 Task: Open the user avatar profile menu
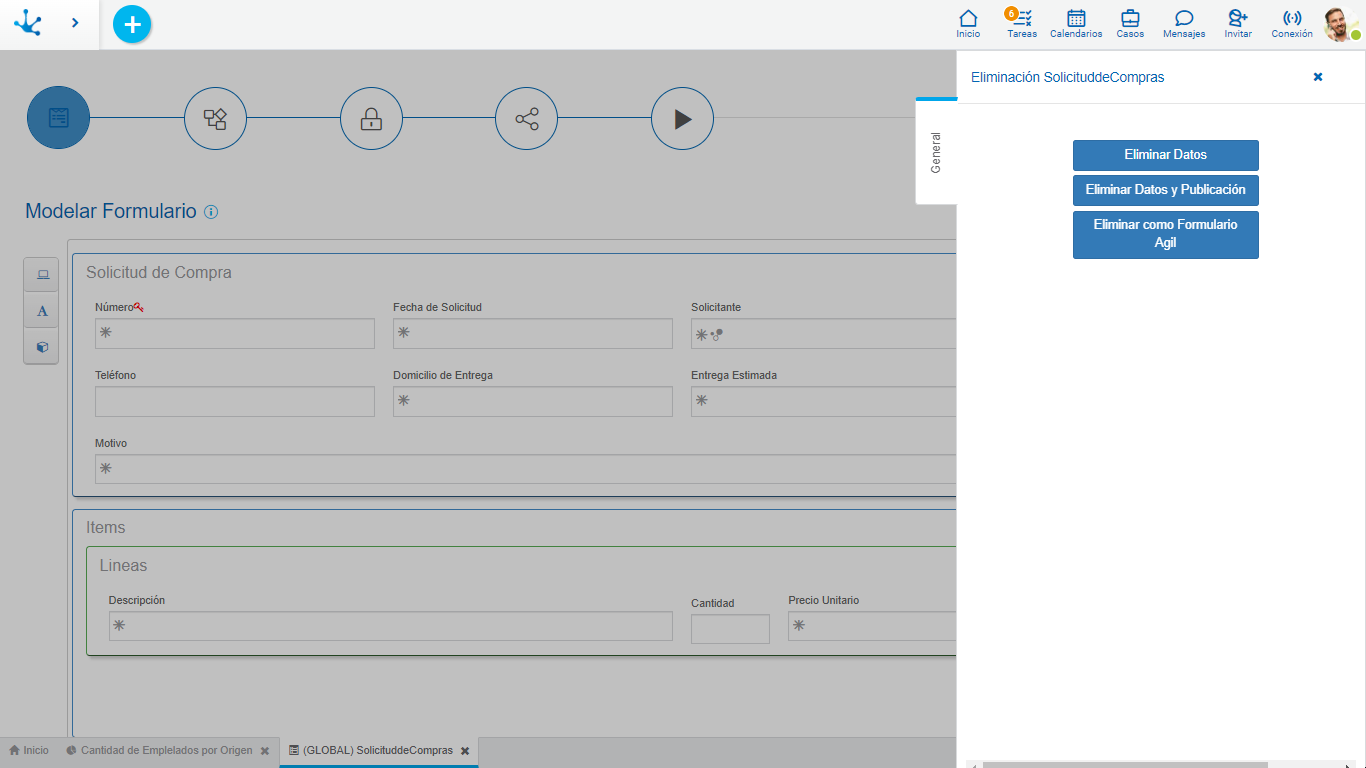pos(1340,24)
